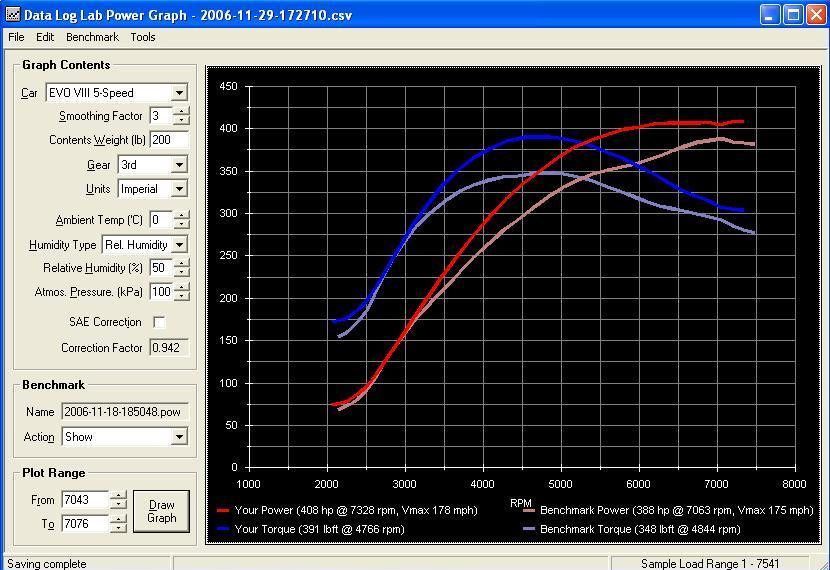Increase Ambient Temp using up spinner
Viewport: 830px width, 570px height.
click(x=181, y=215)
